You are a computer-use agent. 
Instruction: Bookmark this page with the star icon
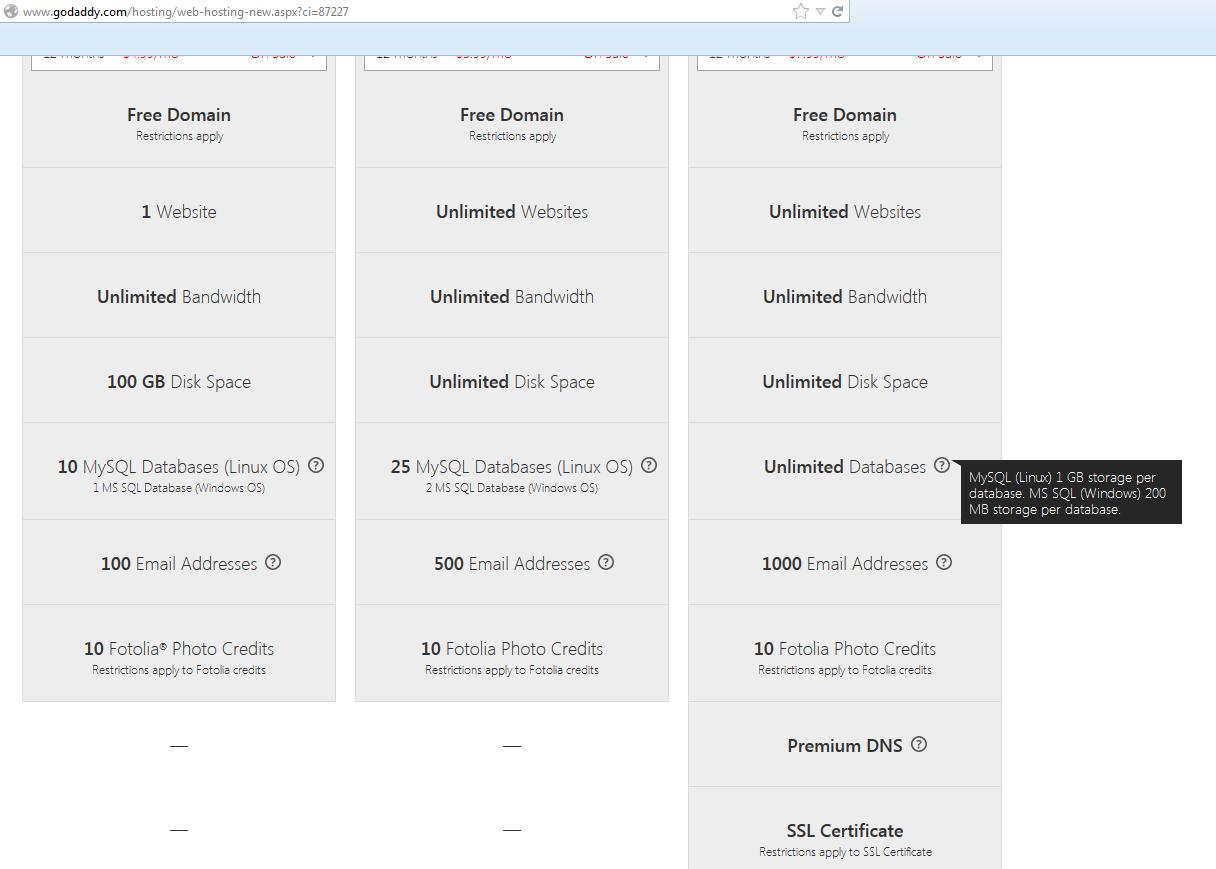801,11
